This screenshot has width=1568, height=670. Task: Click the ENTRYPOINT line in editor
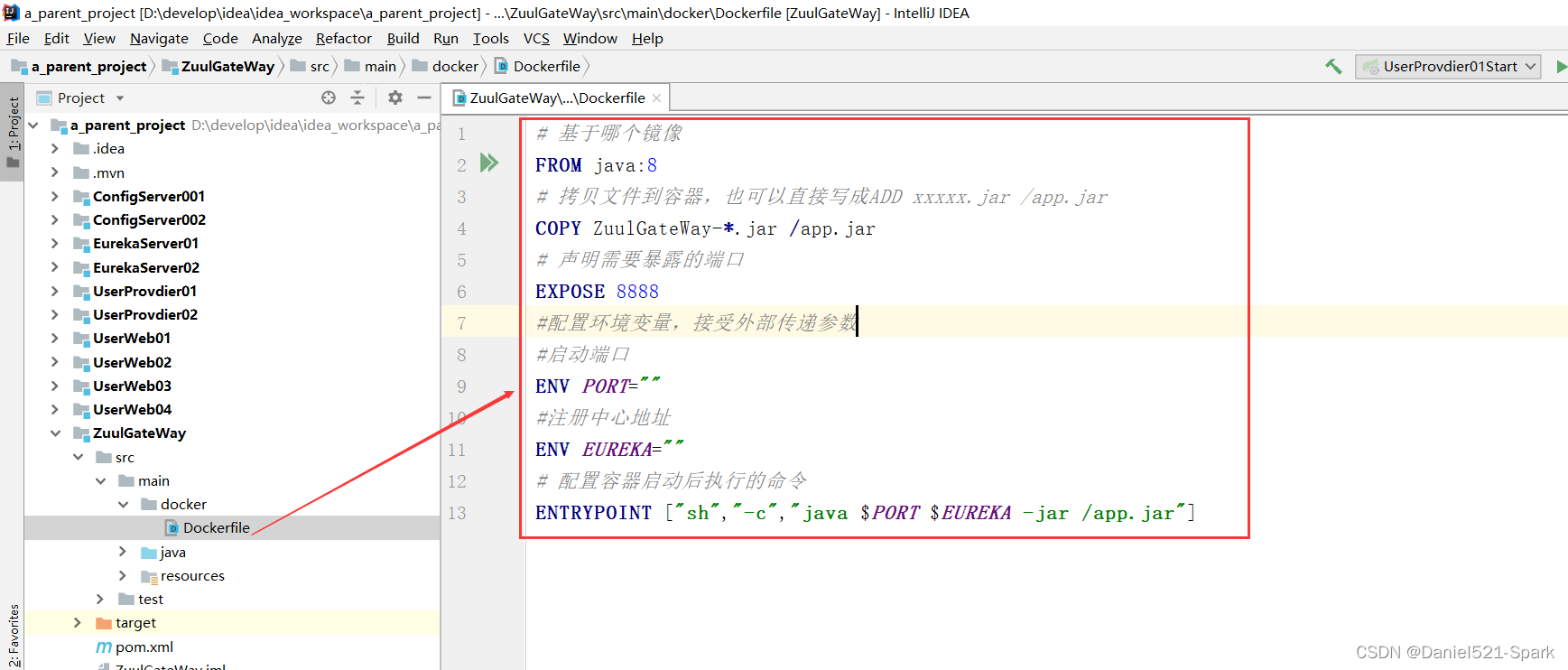(x=865, y=513)
